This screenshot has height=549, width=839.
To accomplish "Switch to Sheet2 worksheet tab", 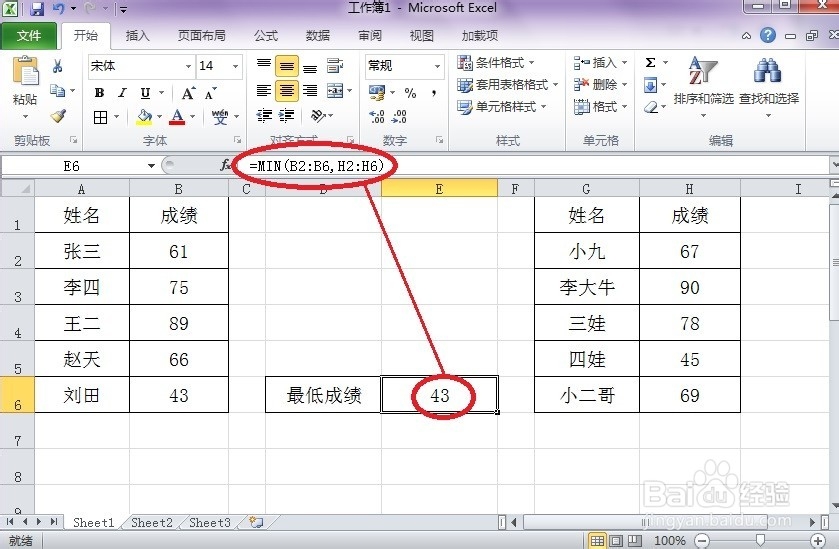I will pos(151,522).
